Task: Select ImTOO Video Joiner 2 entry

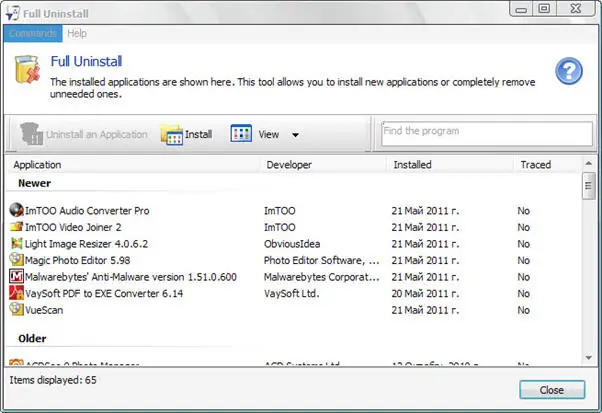Action: click(73, 227)
